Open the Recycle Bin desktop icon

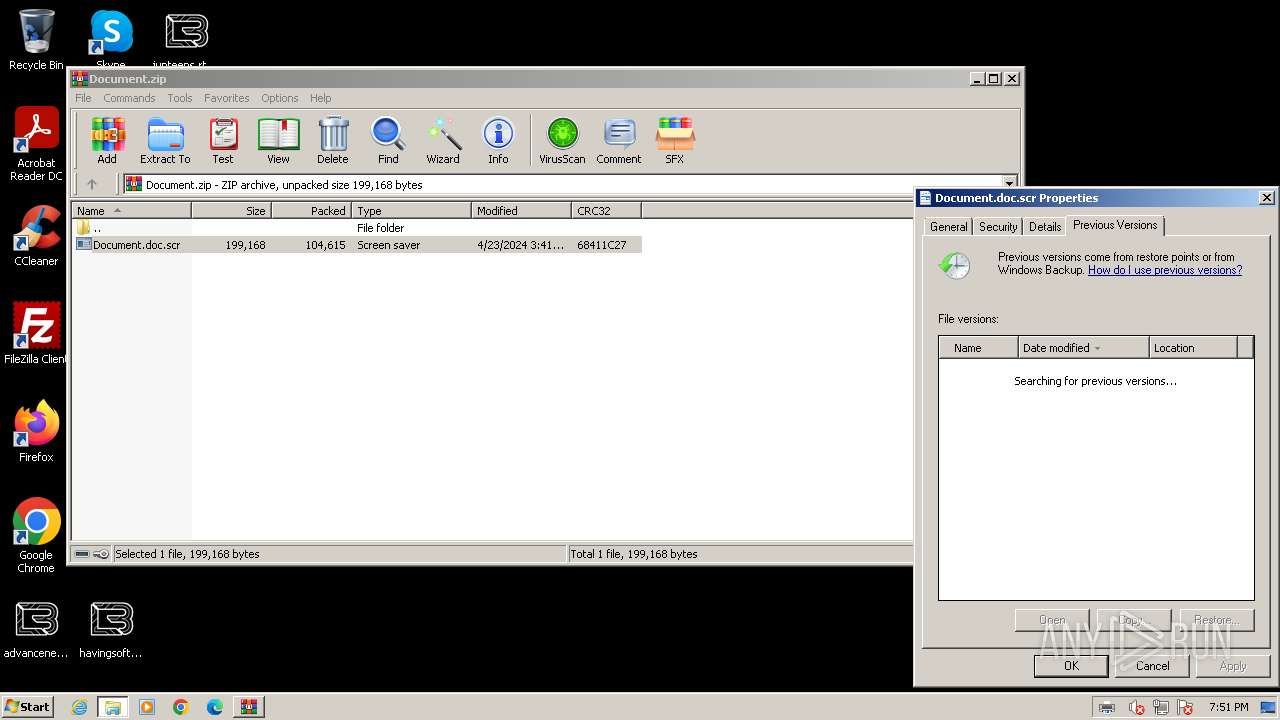pyautogui.click(x=36, y=40)
